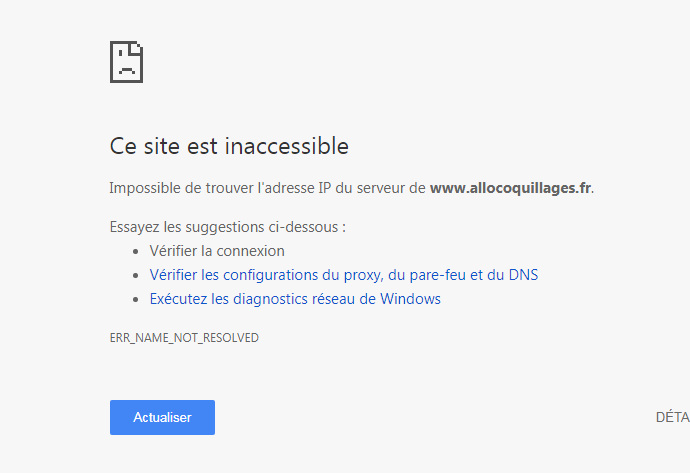The height and width of the screenshot is (473, 690).
Task: Open the proxy, pare-feu and DNS configuration link
Action: pos(343,275)
